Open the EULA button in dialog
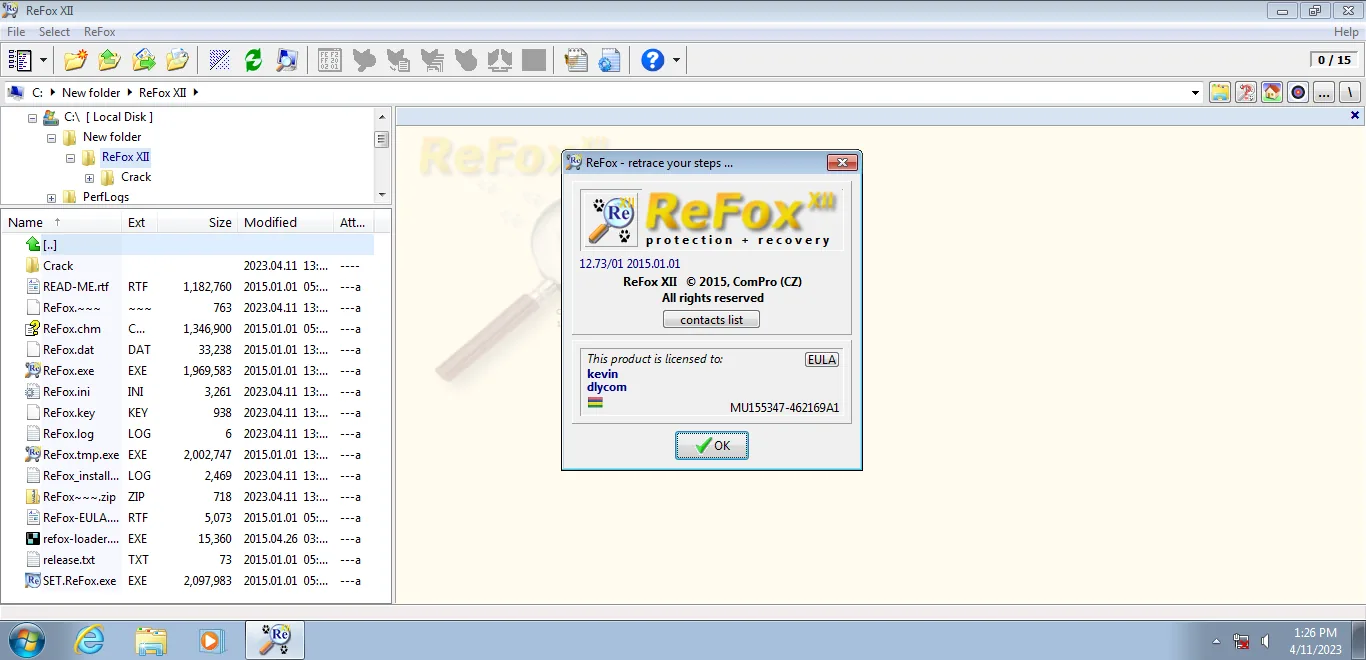1366x660 pixels. pyautogui.click(x=822, y=360)
